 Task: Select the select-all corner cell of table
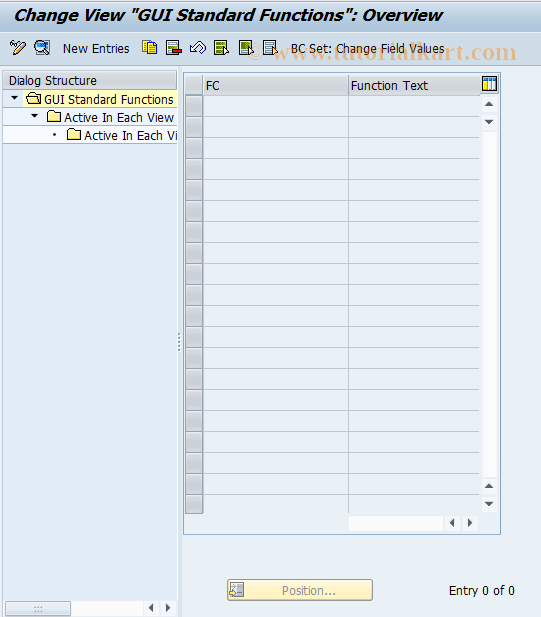[194, 85]
